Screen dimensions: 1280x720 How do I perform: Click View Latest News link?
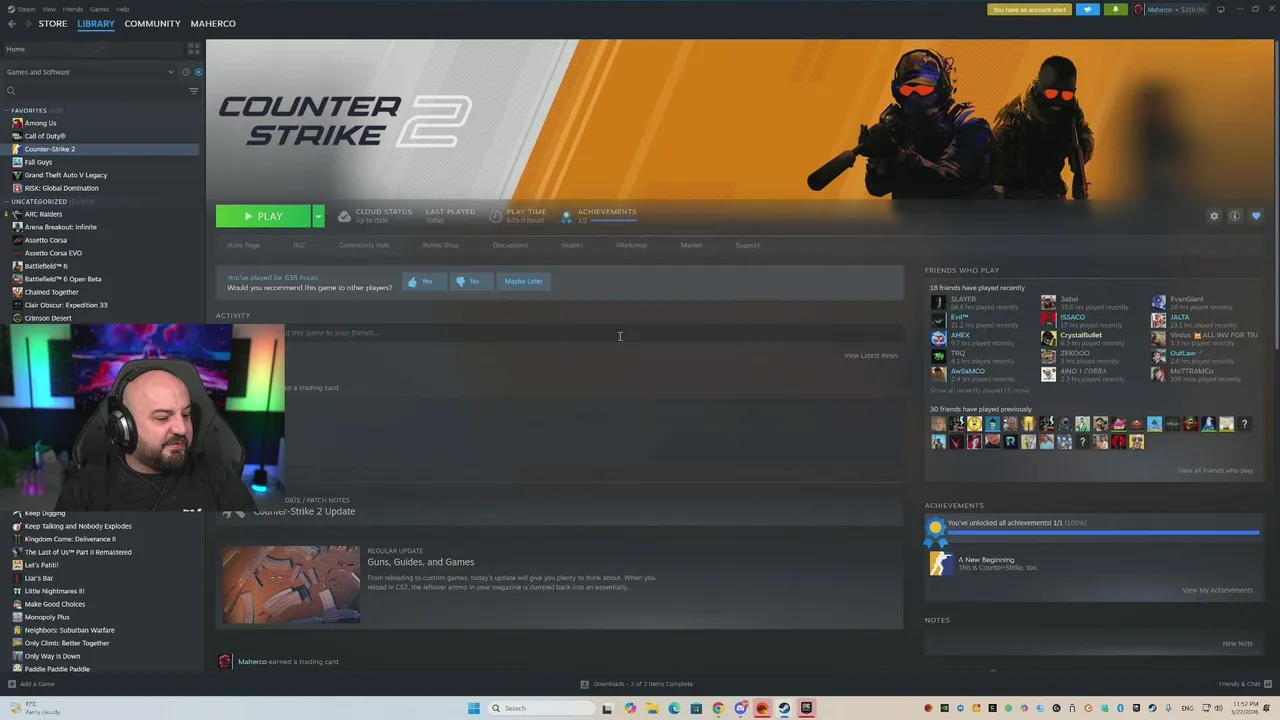pos(870,355)
